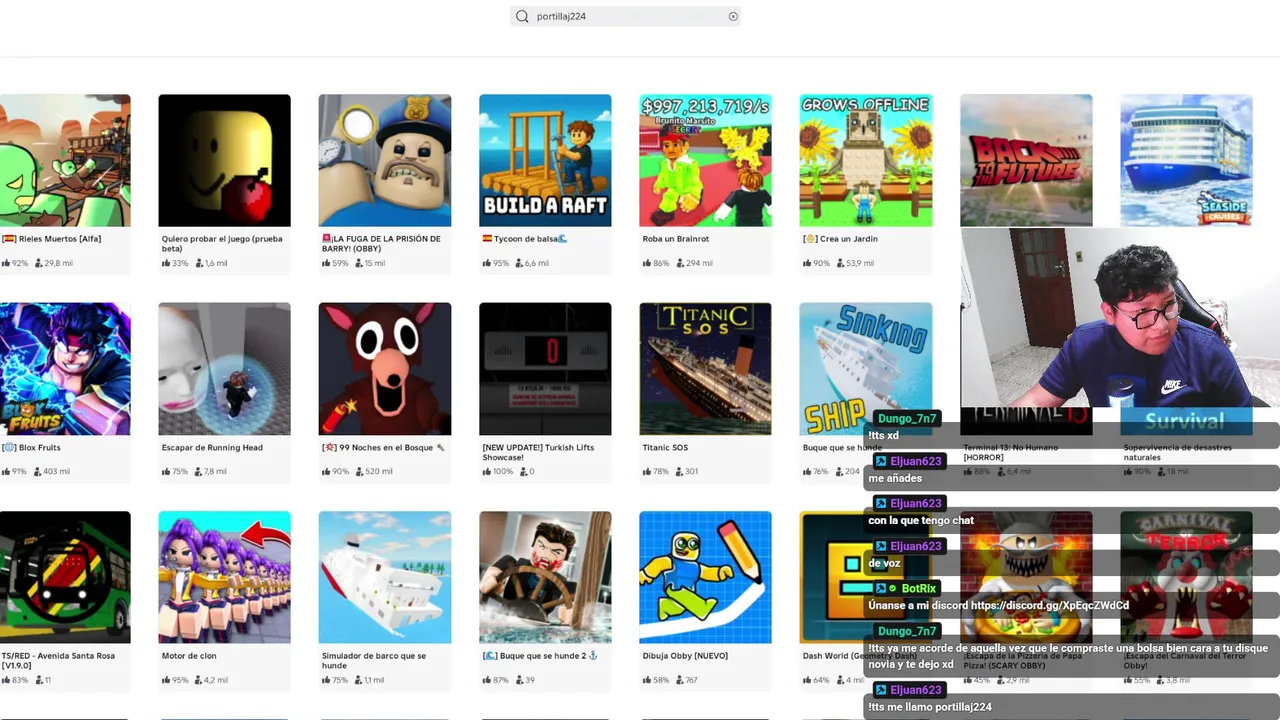Screen dimensions: 1280x720
Task: Open the Back to the Future thumbnail
Action: click(1026, 160)
